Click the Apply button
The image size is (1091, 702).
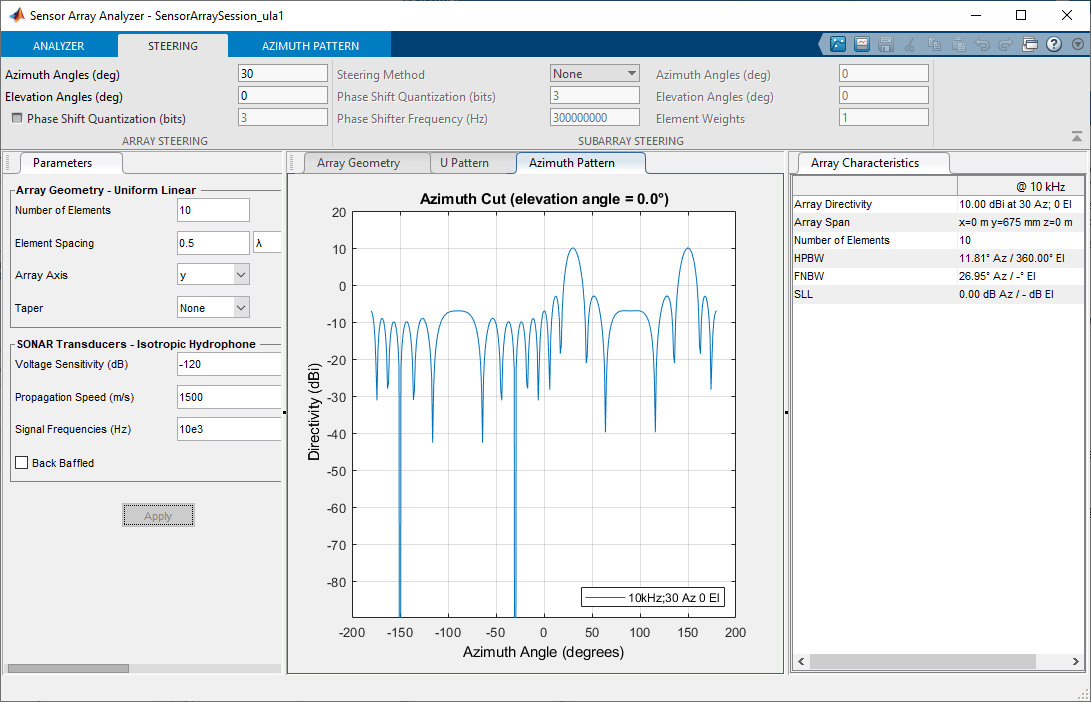pyautogui.click(x=158, y=515)
